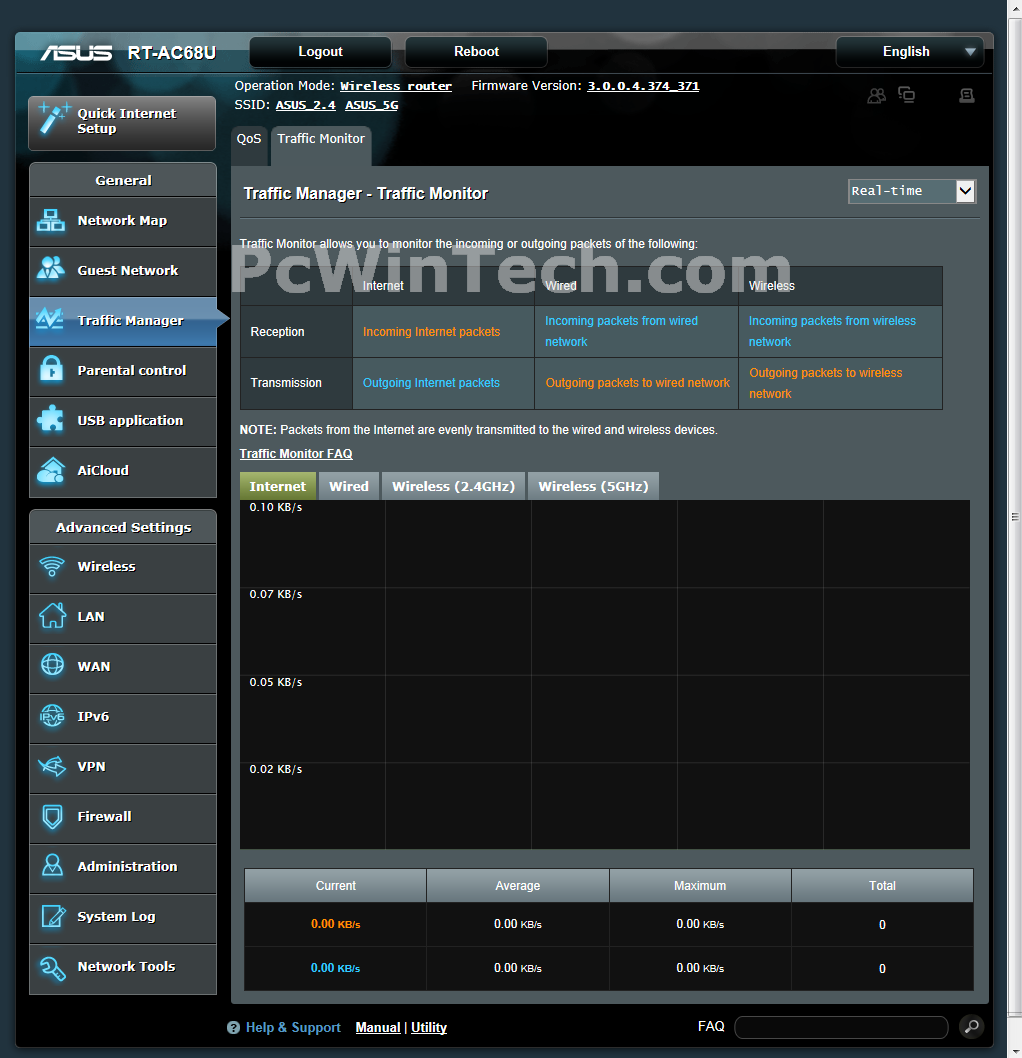The width and height of the screenshot is (1022, 1058).
Task: Open the Traffic Monitor FAQ link
Action: [296, 453]
